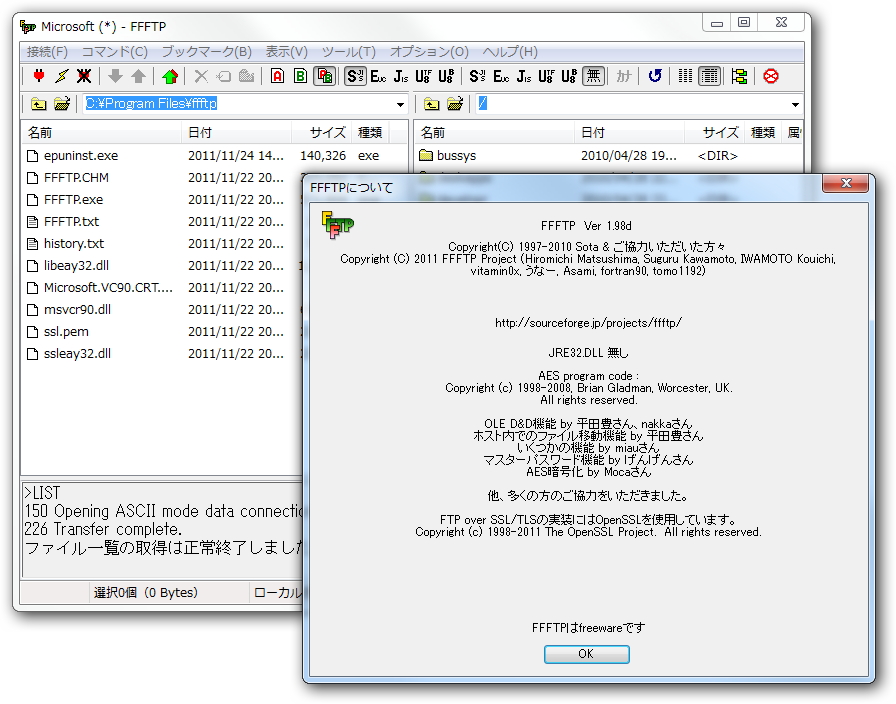
Task: Abort the transfer with the red stop icon
Action: (770, 76)
